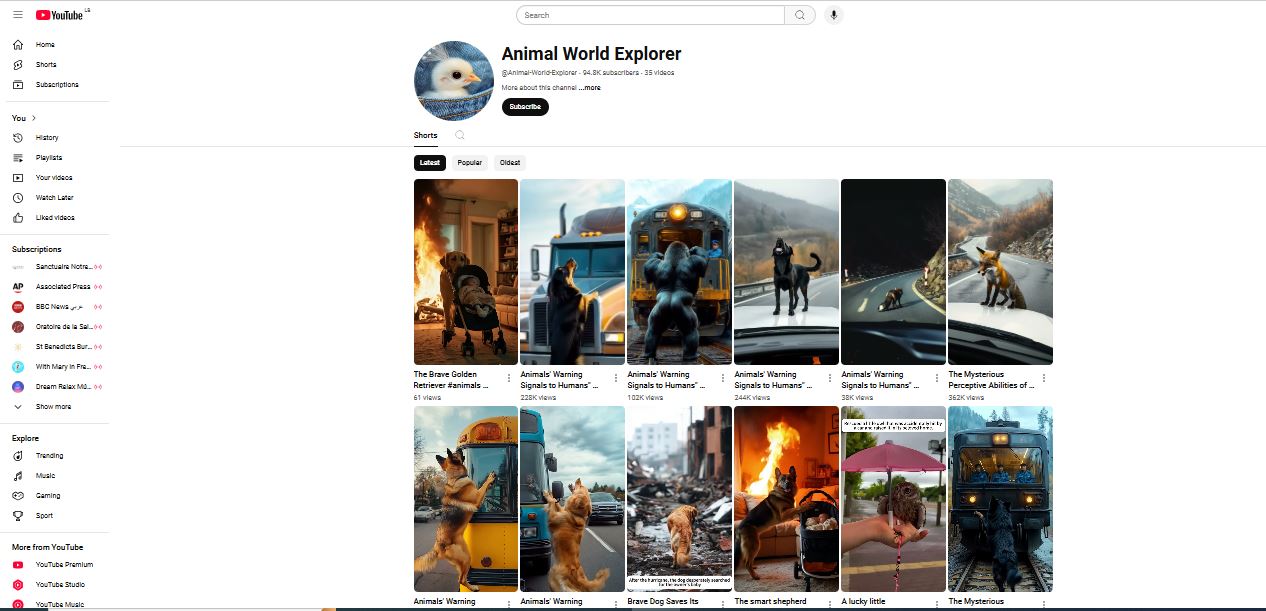Open the Home sidebar item

[45, 45]
